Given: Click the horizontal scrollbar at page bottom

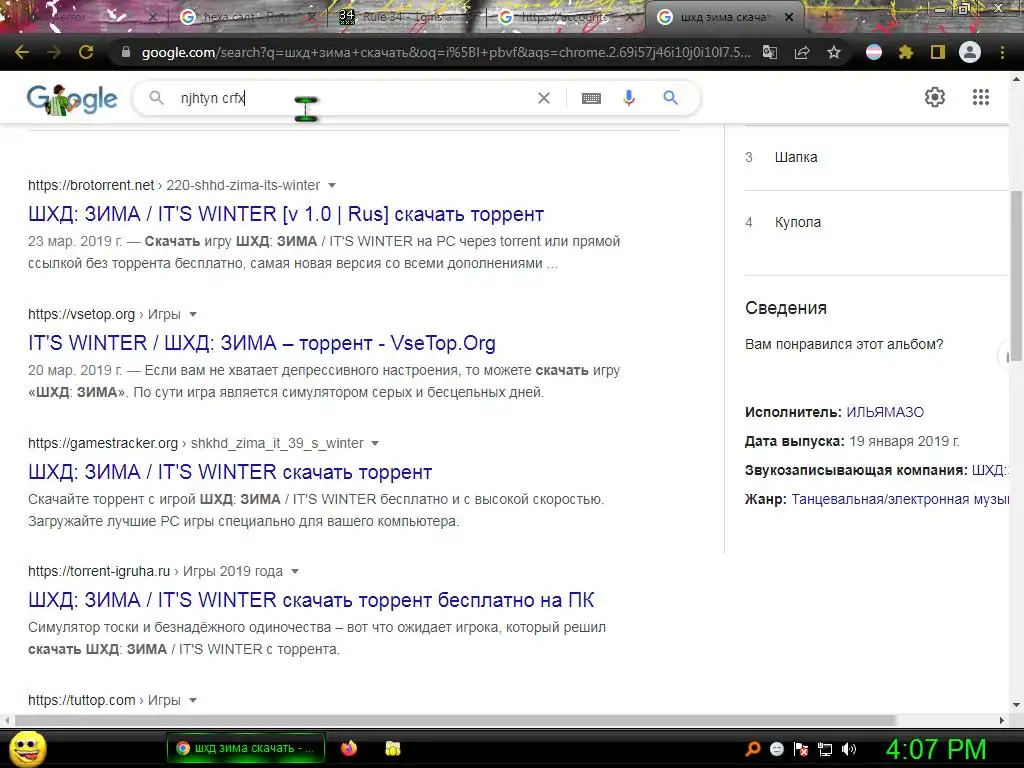Looking at the screenshot, I should pos(455,720).
